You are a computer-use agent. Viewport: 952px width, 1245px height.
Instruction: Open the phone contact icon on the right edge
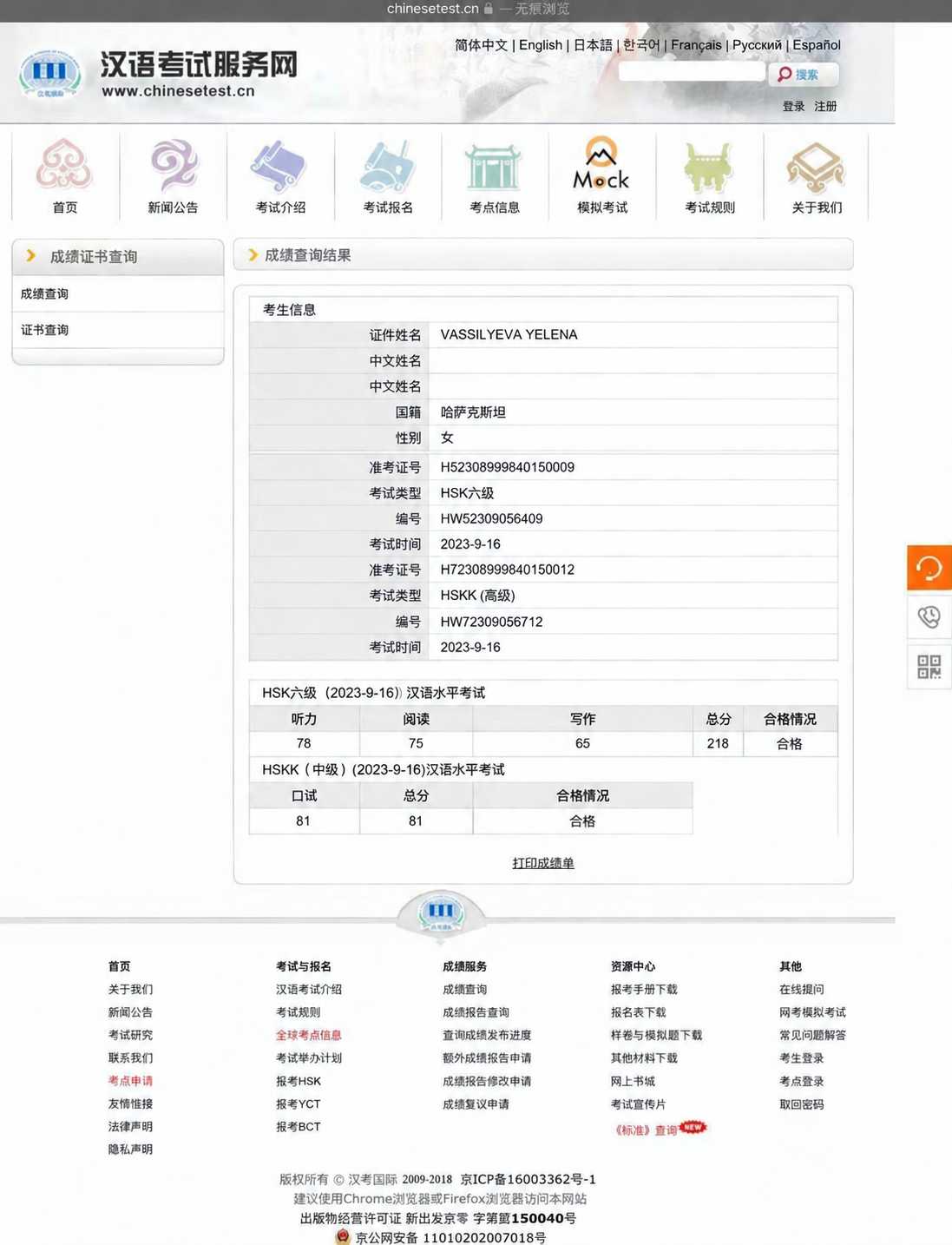click(x=929, y=617)
